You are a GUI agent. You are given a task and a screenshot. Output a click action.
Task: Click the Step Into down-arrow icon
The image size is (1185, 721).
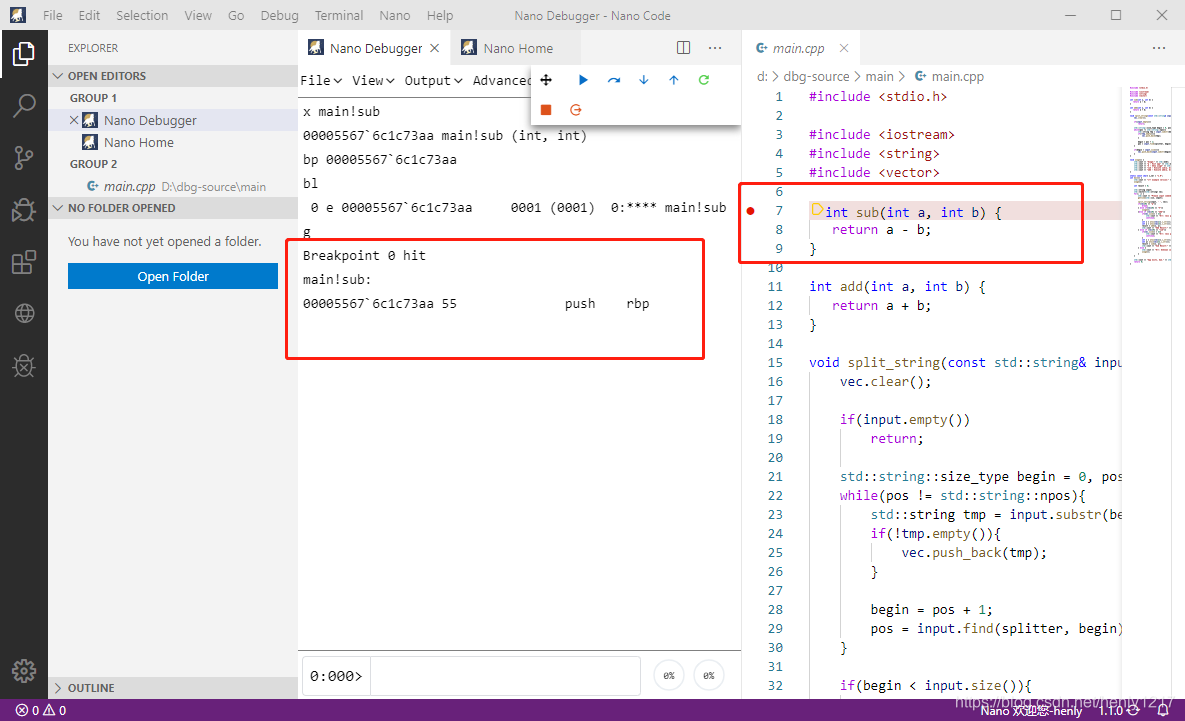point(644,80)
